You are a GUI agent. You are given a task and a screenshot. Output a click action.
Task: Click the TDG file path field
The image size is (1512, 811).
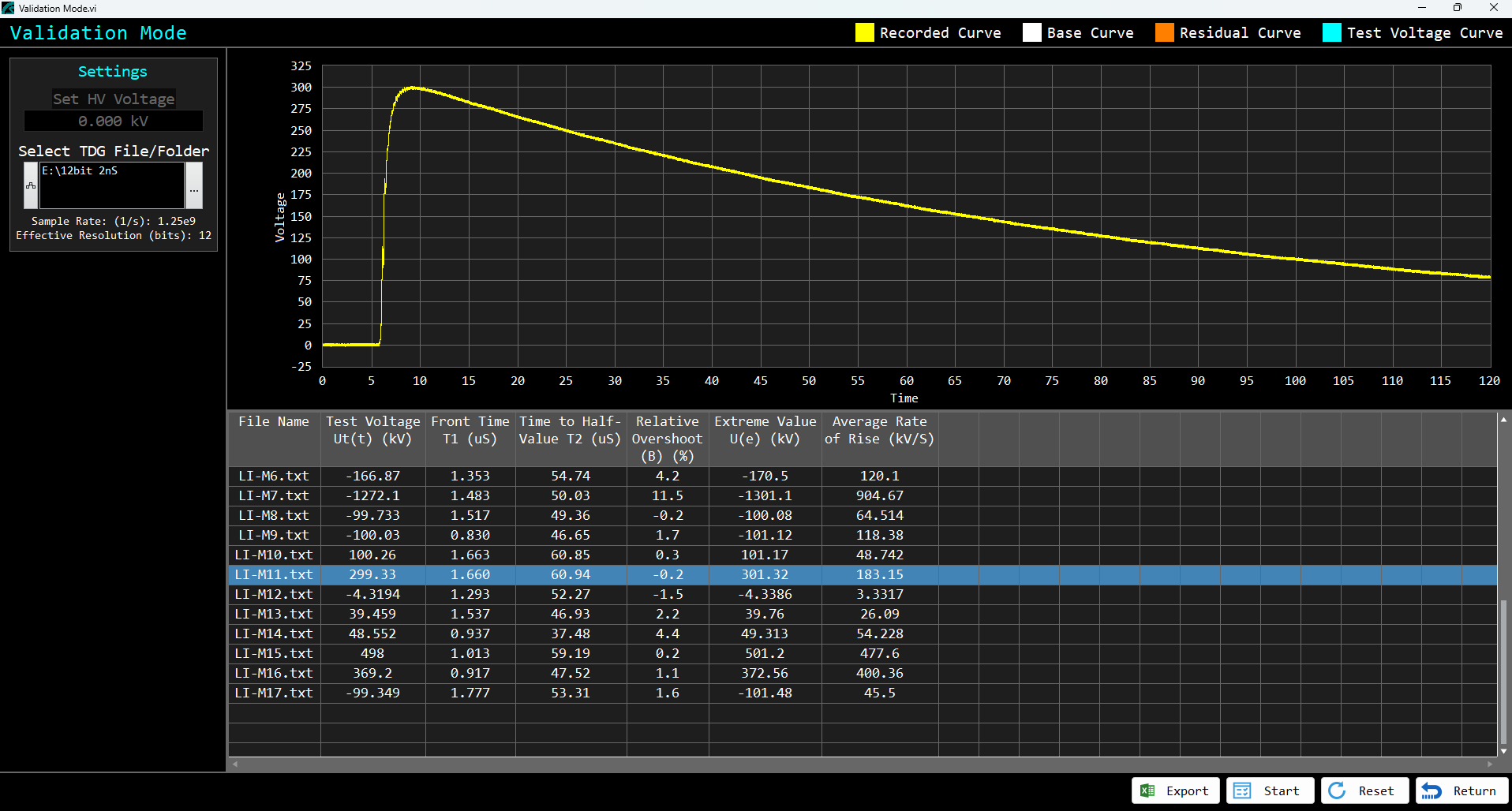tap(111, 185)
